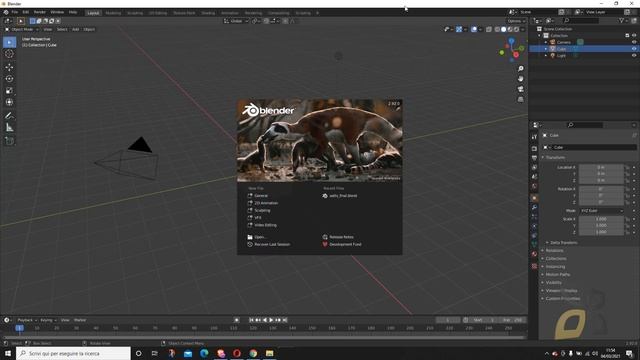The width and height of the screenshot is (640, 360).
Task: Select the Add Cube tool
Action: coord(9,141)
